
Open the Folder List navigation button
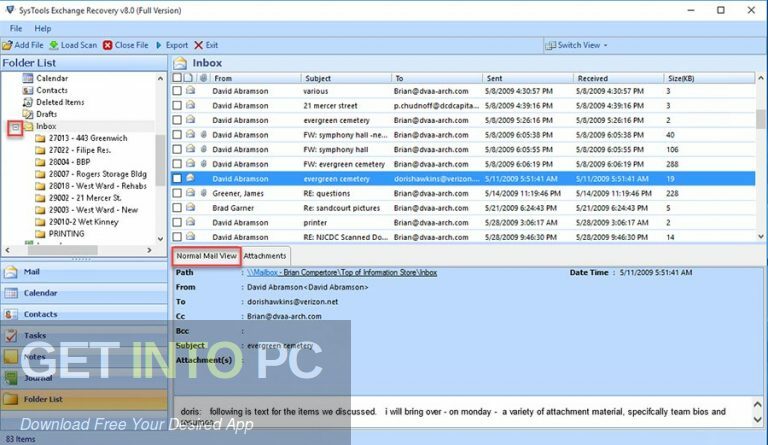point(84,399)
